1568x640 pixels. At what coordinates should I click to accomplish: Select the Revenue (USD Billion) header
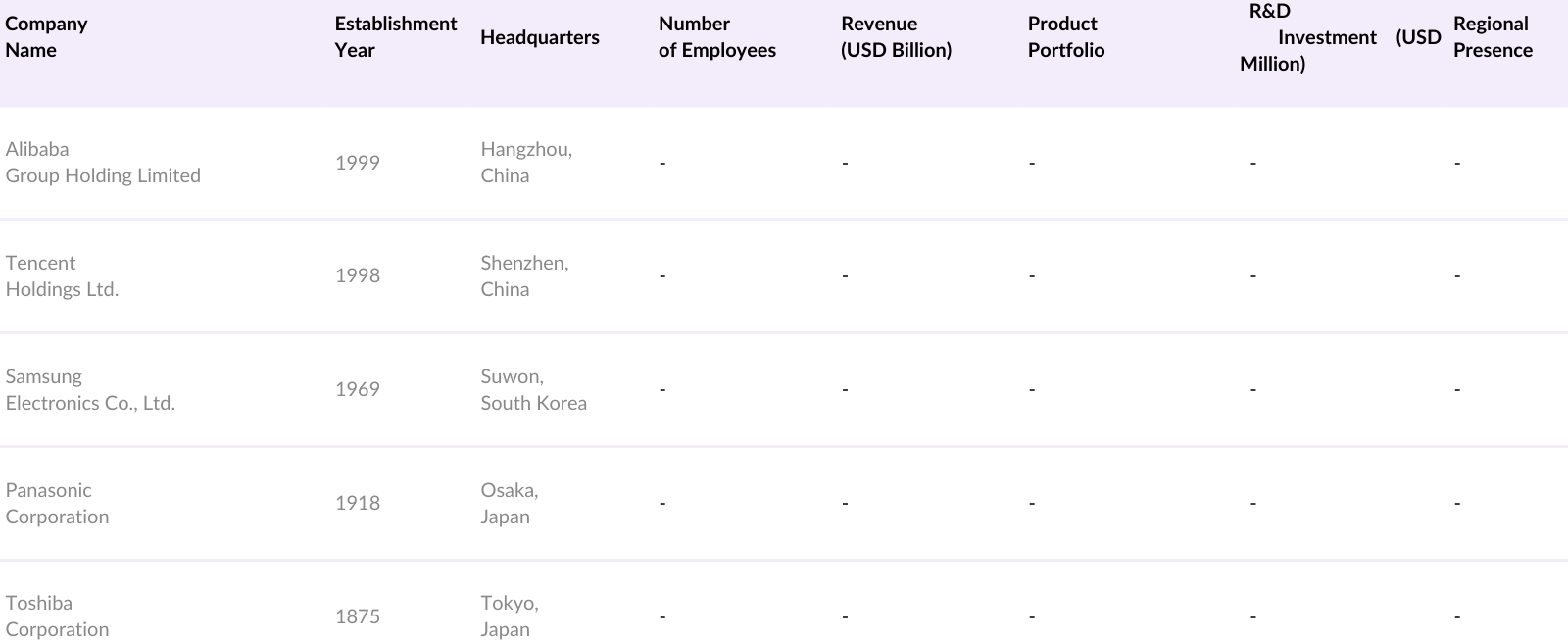[x=896, y=37]
